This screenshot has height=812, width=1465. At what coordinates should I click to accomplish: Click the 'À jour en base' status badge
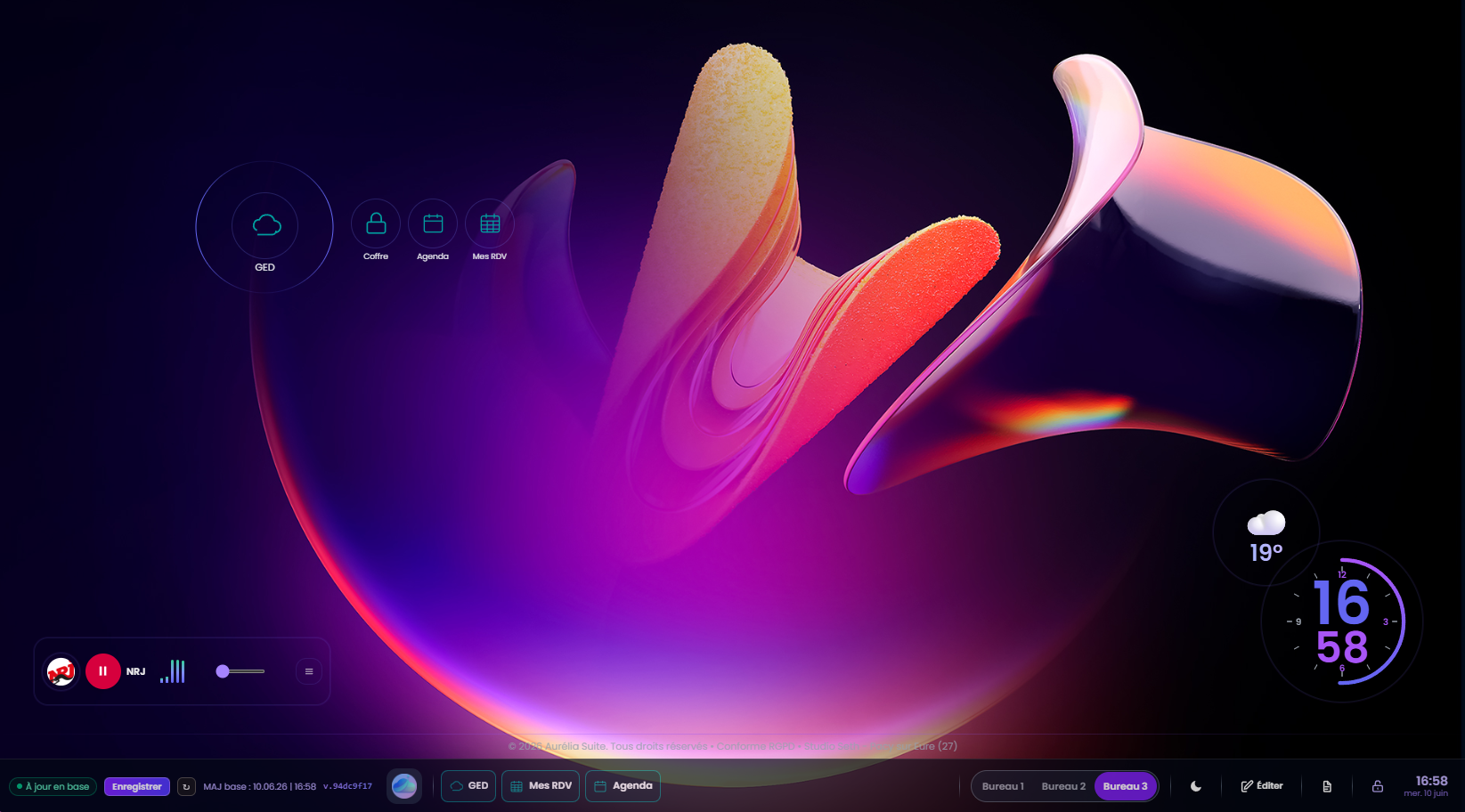(53, 786)
